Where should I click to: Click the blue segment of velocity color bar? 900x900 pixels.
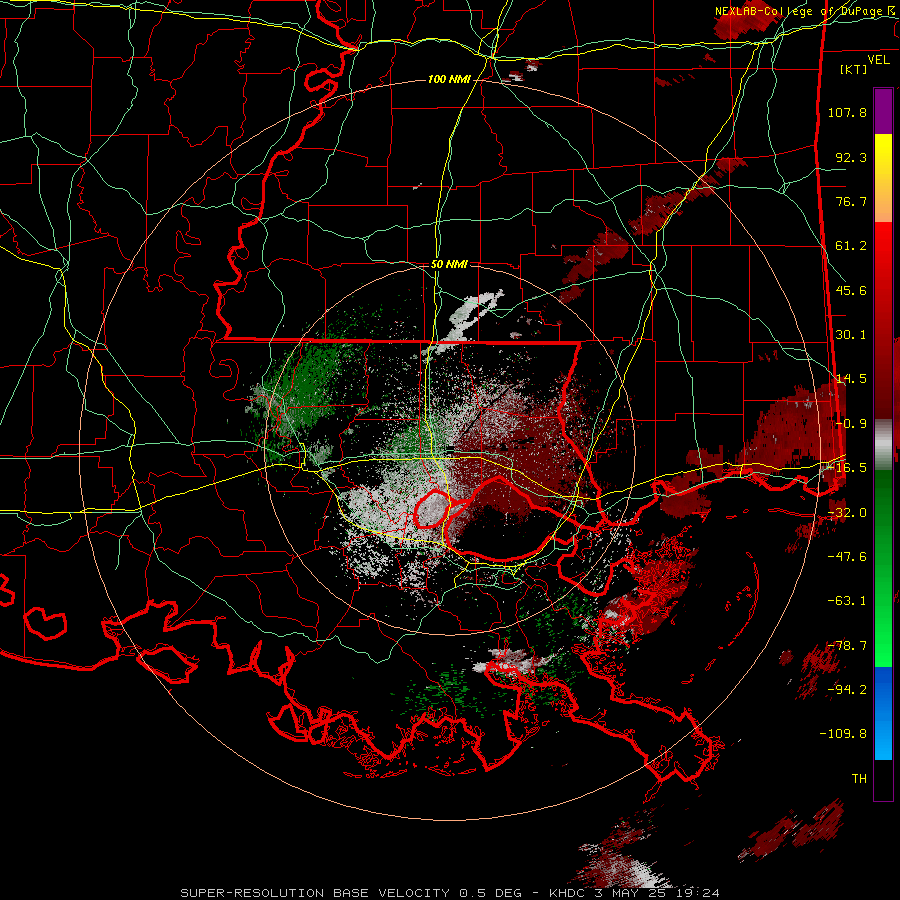click(883, 713)
